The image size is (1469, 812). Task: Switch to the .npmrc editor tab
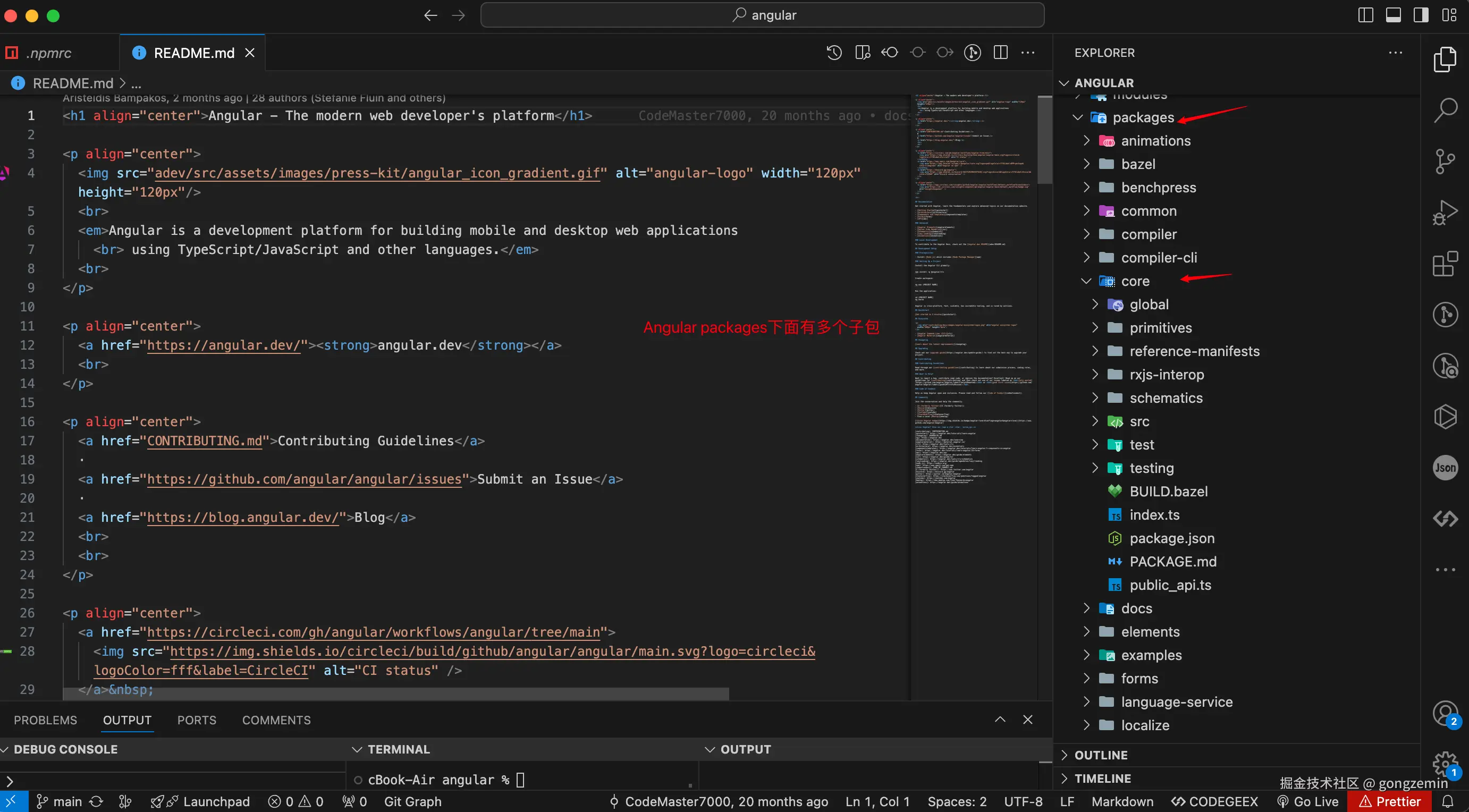[48, 53]
